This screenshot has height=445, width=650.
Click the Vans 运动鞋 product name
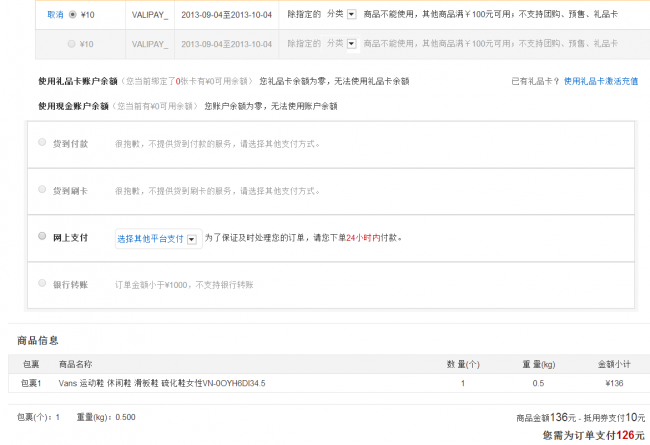162,383
